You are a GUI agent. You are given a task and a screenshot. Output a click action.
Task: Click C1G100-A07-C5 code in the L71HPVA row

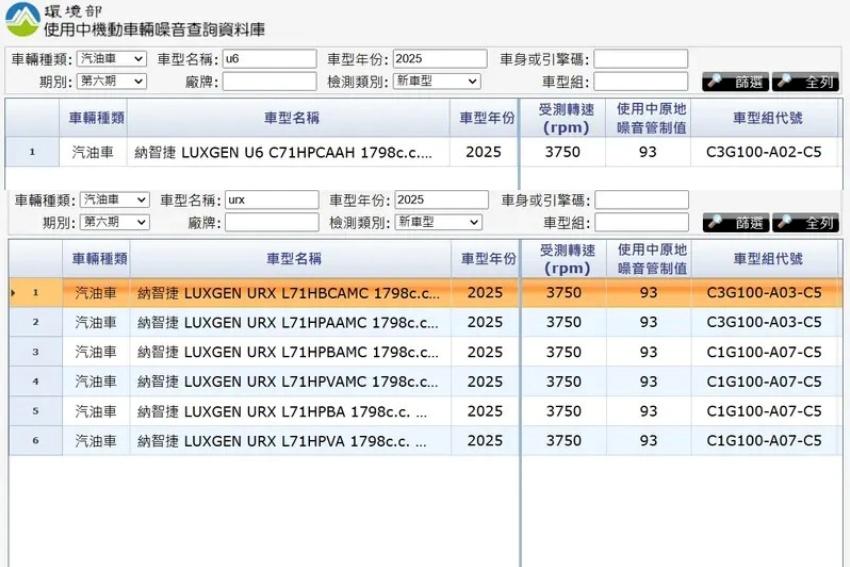point(764,440)
